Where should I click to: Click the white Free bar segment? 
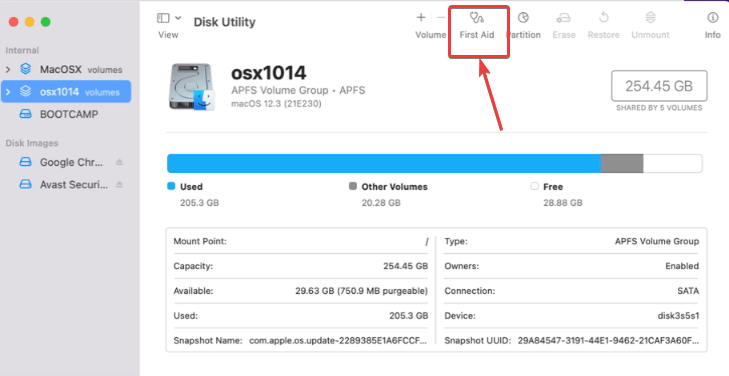(x=672, y=164)
